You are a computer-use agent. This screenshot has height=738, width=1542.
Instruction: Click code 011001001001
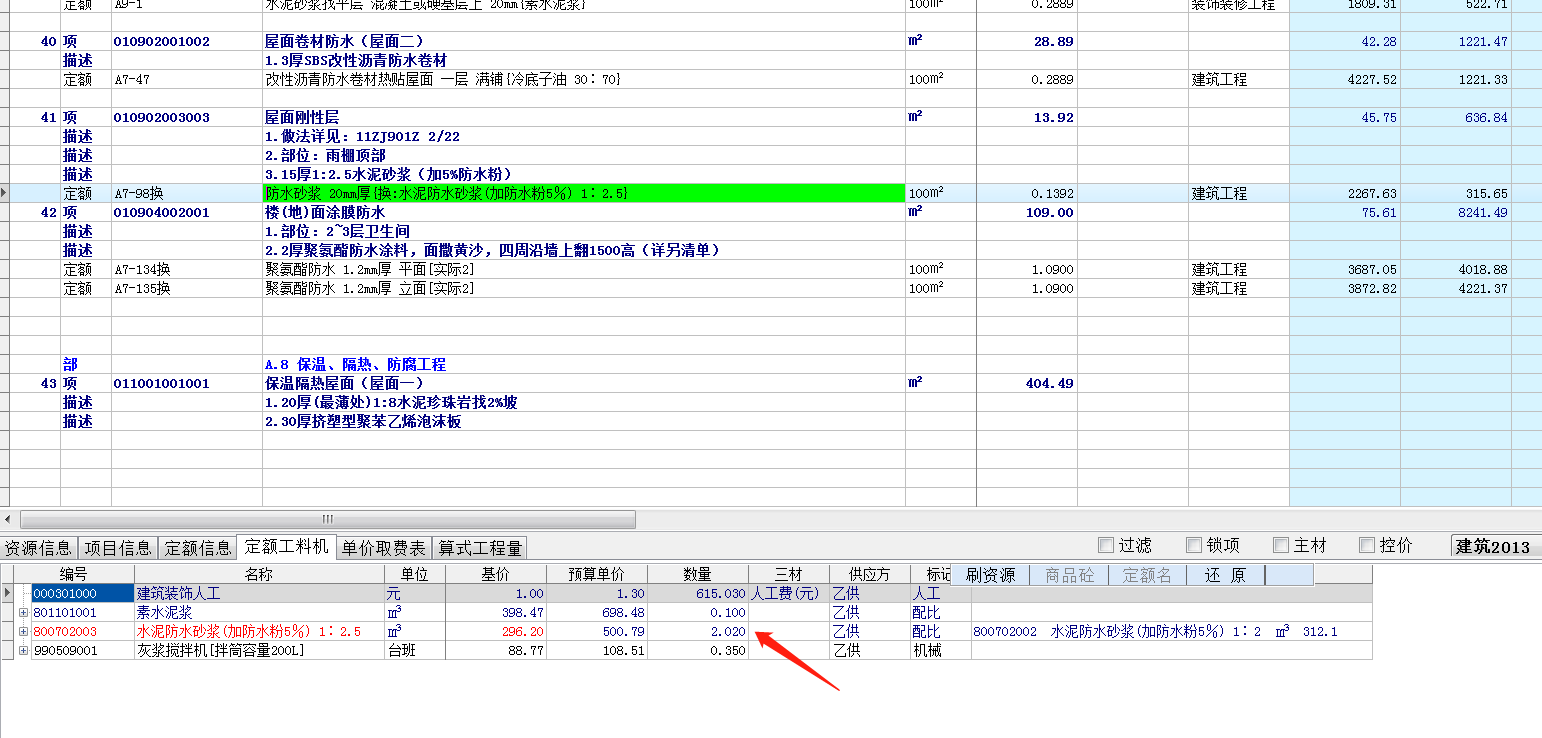click(162, 384)
